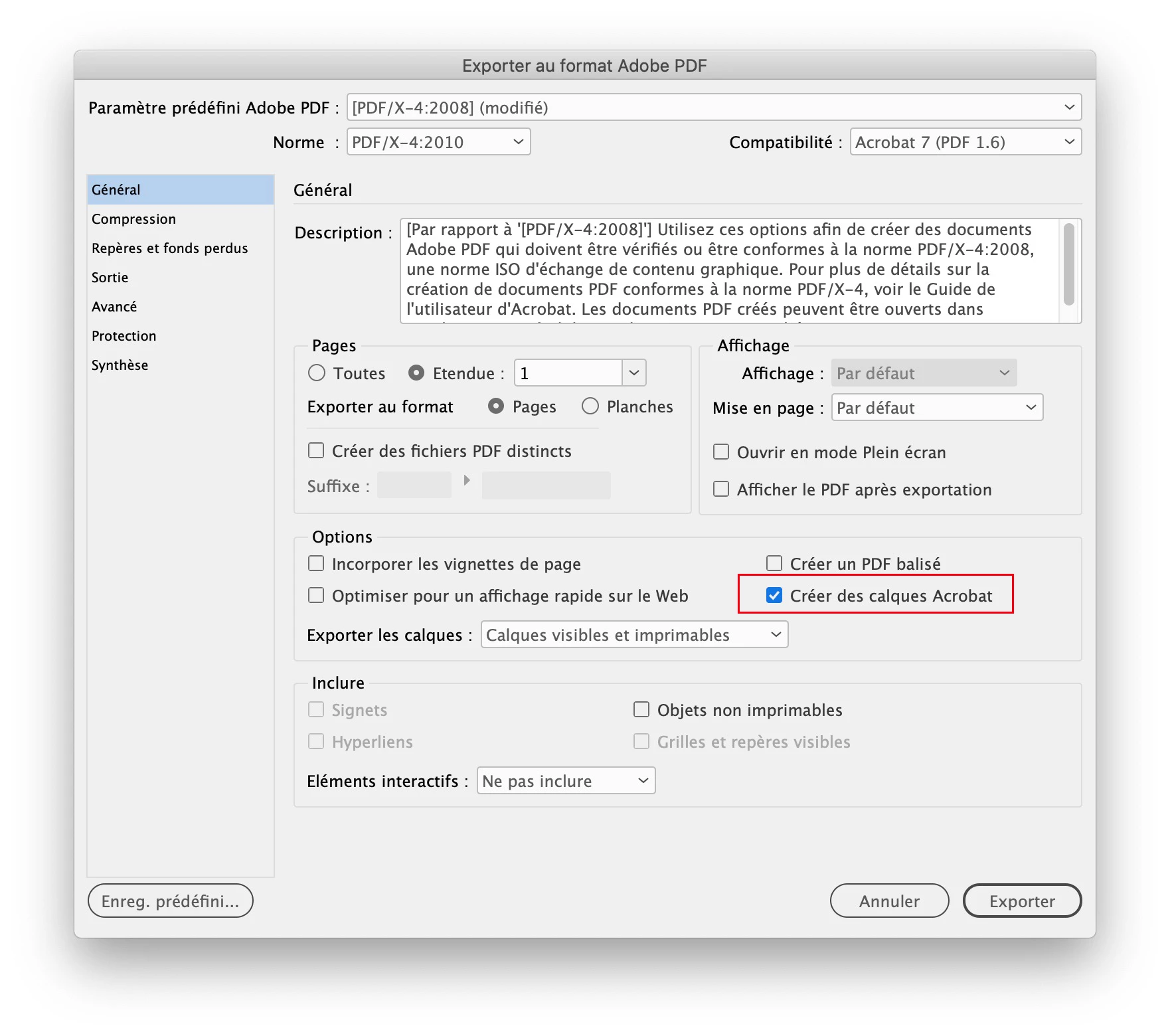Click the Enreg. prédéfini... button
The image size is (1170, 1036).
coord(170,901)
